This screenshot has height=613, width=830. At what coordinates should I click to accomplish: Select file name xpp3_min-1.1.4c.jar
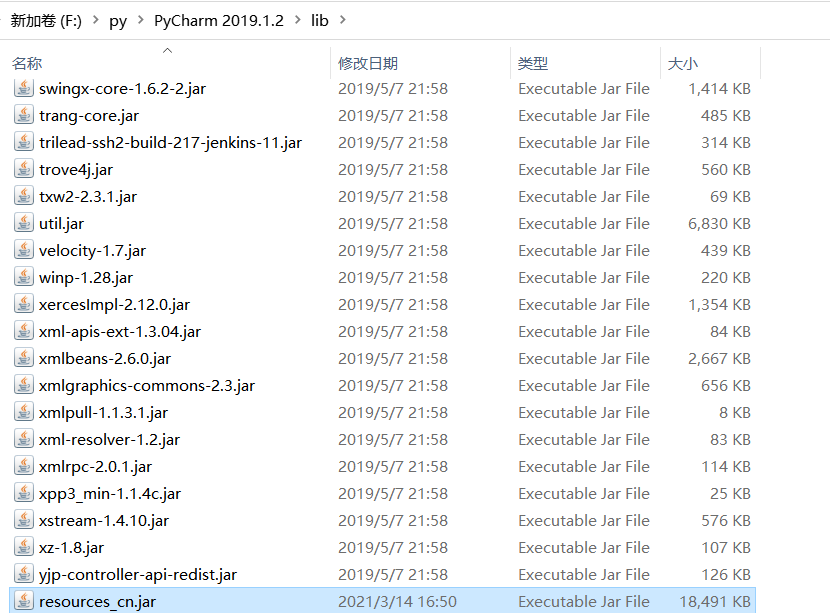110,494
